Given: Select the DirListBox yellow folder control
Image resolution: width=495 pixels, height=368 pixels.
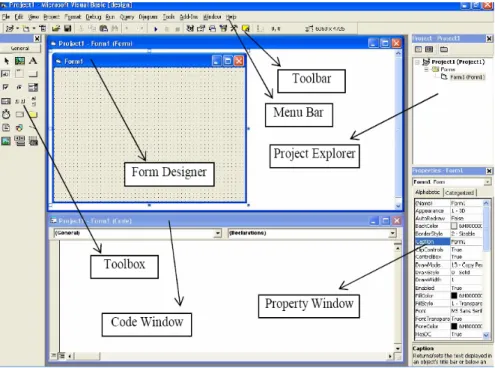Looking at the screenshot, I should 33,114.
